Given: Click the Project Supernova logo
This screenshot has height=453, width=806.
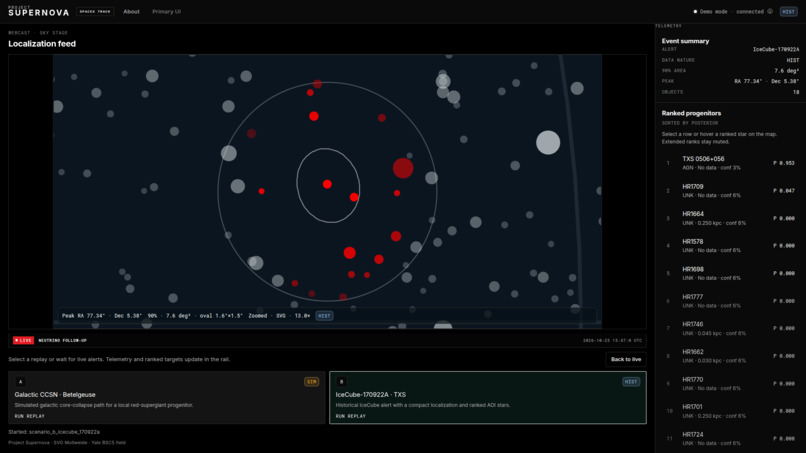Looking at the screenshot, I should (39, 11).
